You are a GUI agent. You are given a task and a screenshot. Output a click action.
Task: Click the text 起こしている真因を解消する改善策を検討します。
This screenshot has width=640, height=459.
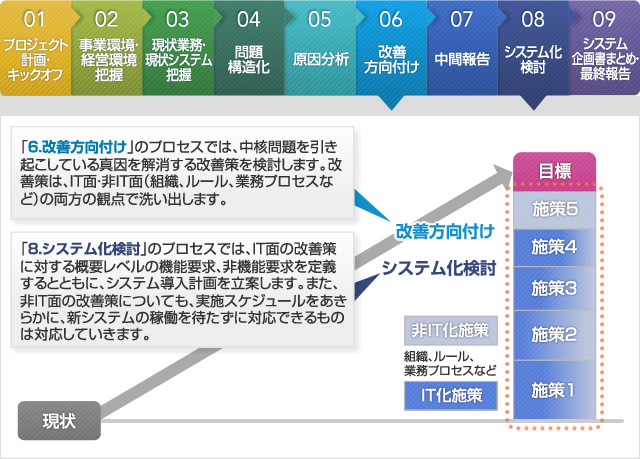(174, 164)
